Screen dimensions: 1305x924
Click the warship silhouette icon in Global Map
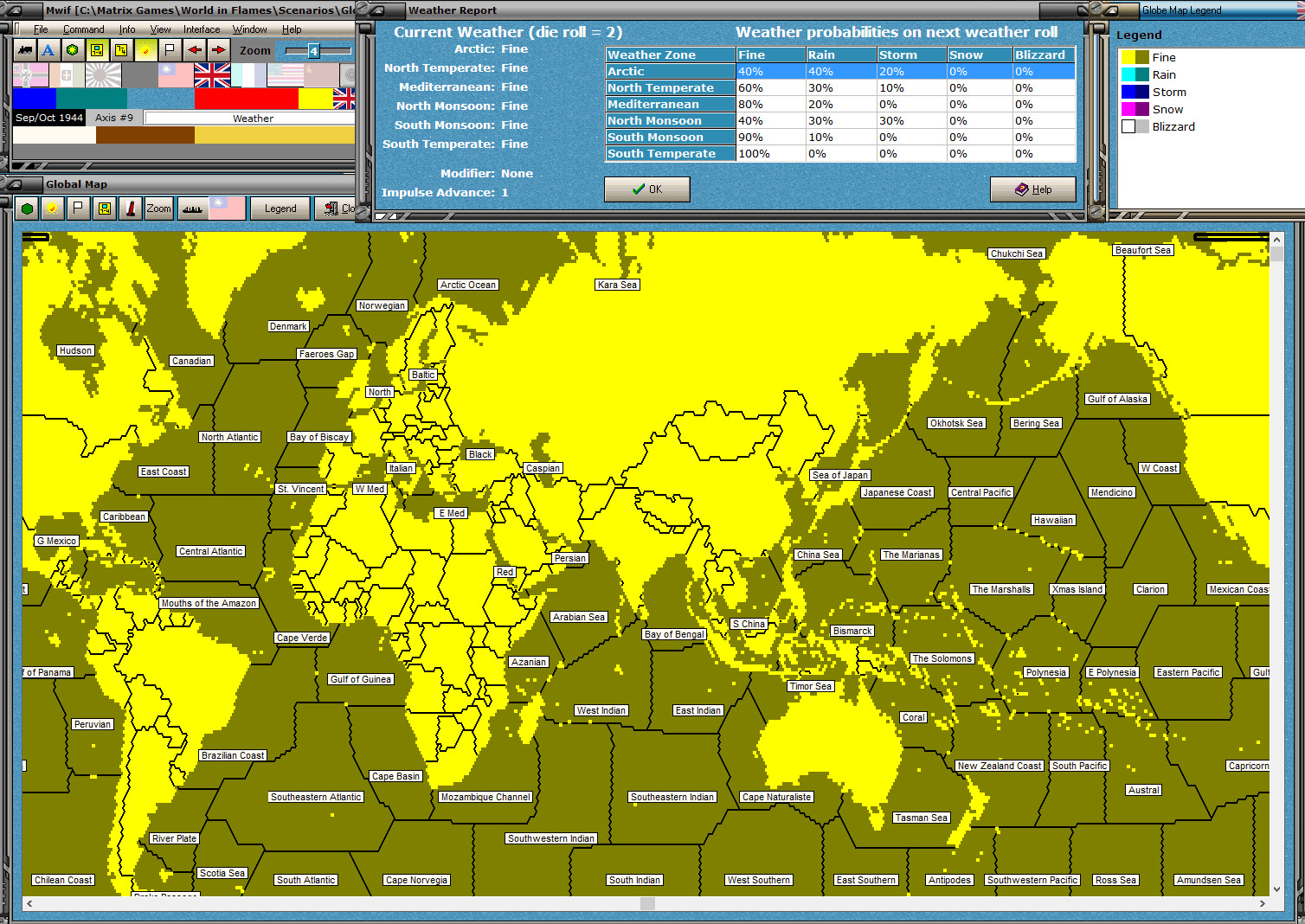(x=192, y=209)
